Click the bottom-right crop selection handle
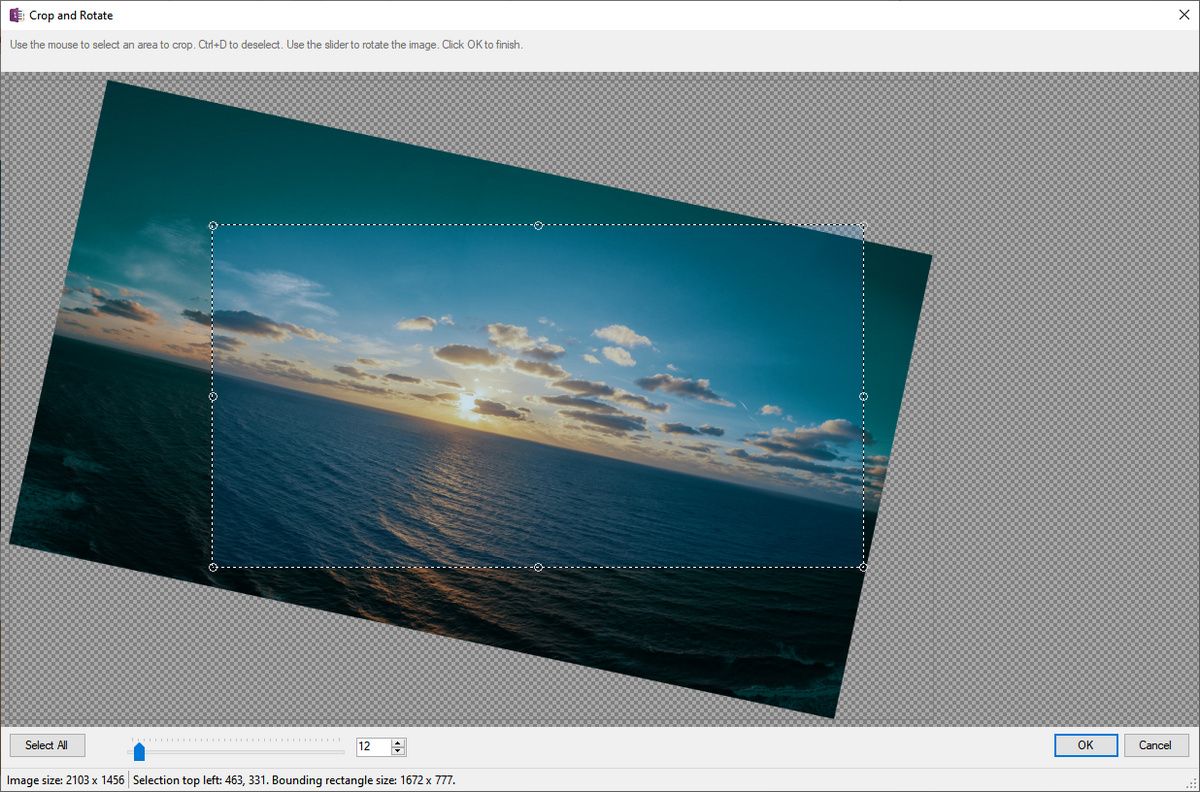 tap(863, 567)
